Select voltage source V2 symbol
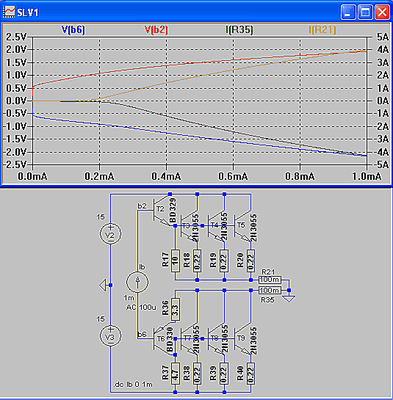393x400 pixels. [x=110, y=234]
